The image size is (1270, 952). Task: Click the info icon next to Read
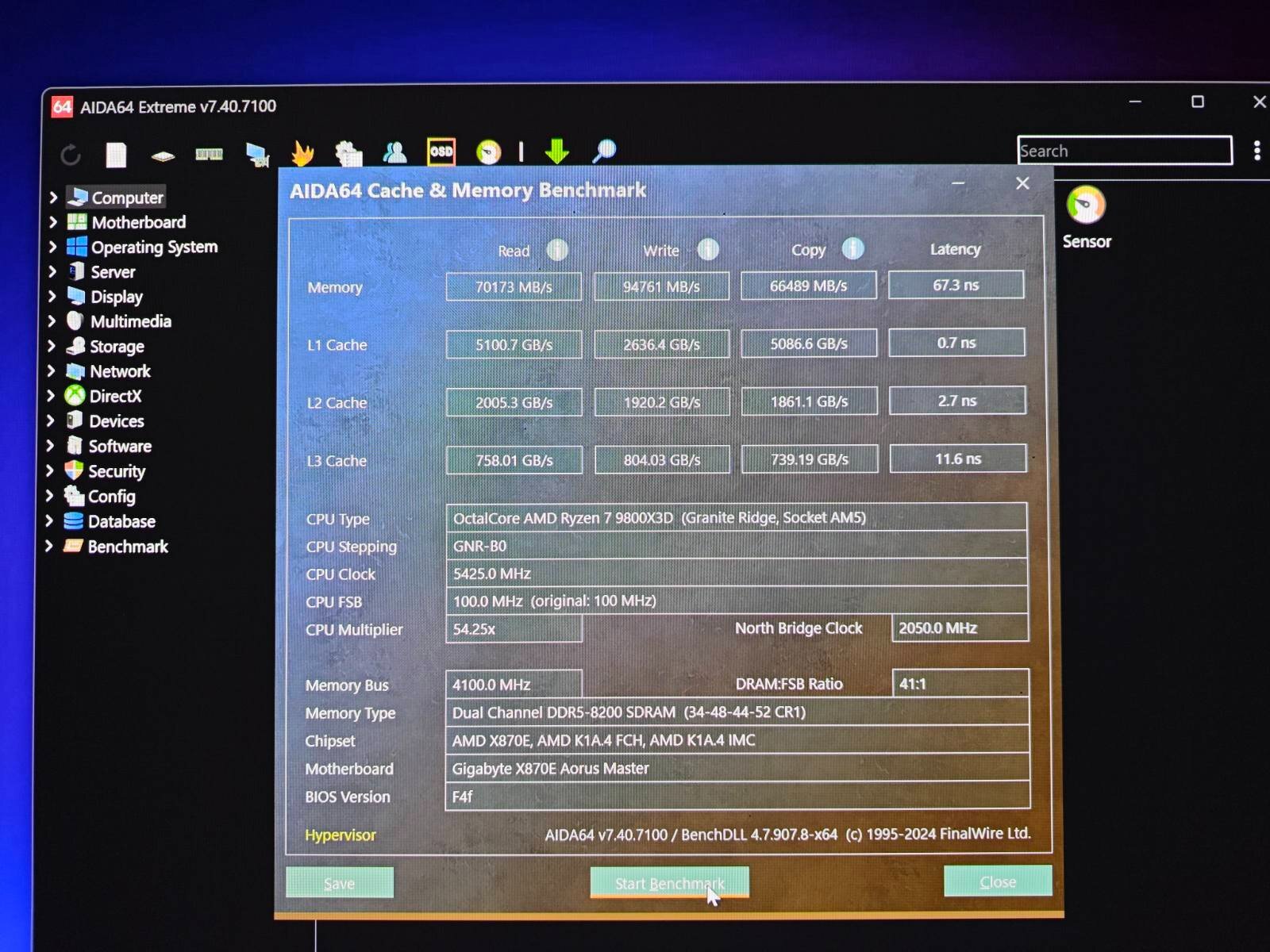[557, 251]
